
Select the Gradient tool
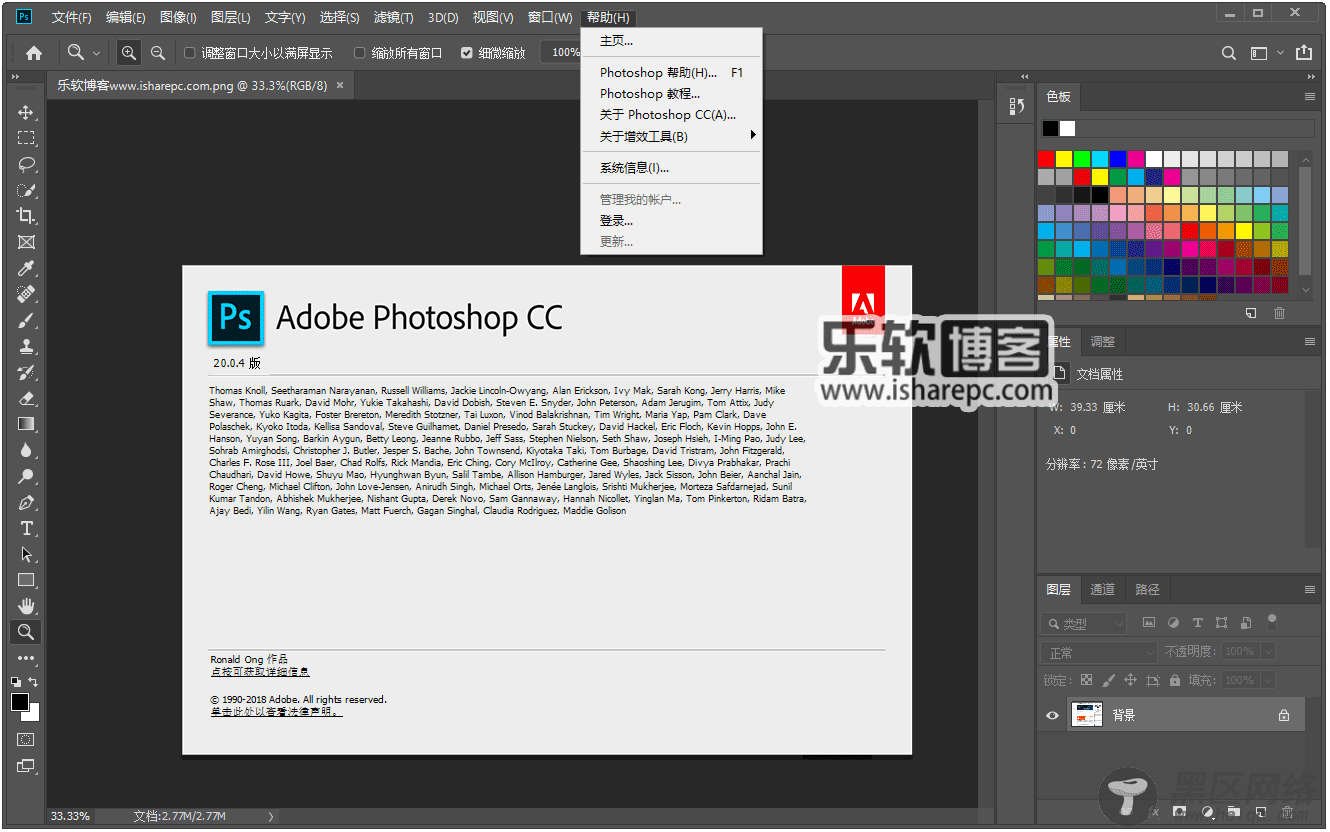pos(26,424)
